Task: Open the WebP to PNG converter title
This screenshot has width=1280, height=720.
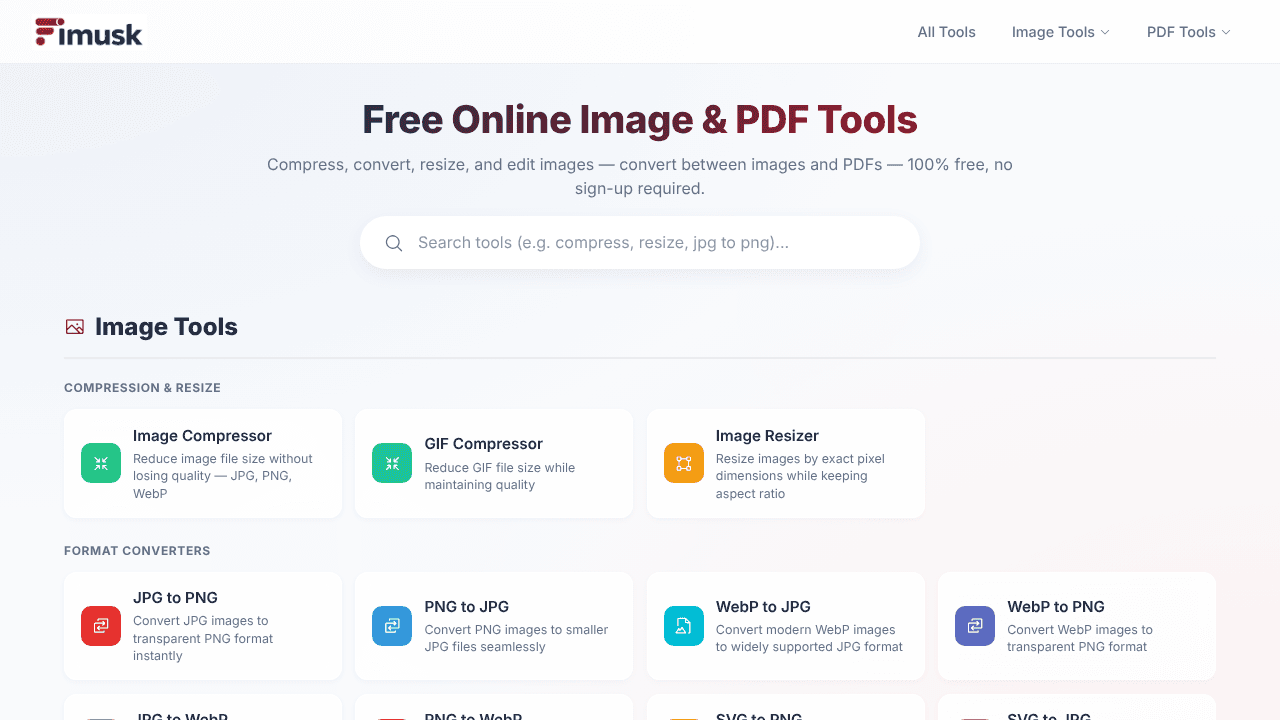Action: click(1056, 607)
